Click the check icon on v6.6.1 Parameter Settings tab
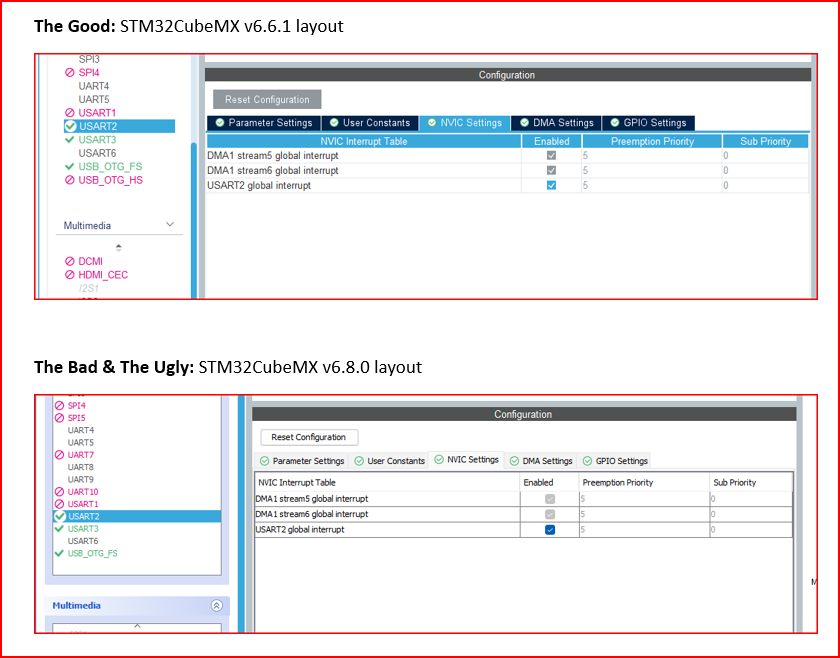The image size is (840, 658). (x=220, y=123)
